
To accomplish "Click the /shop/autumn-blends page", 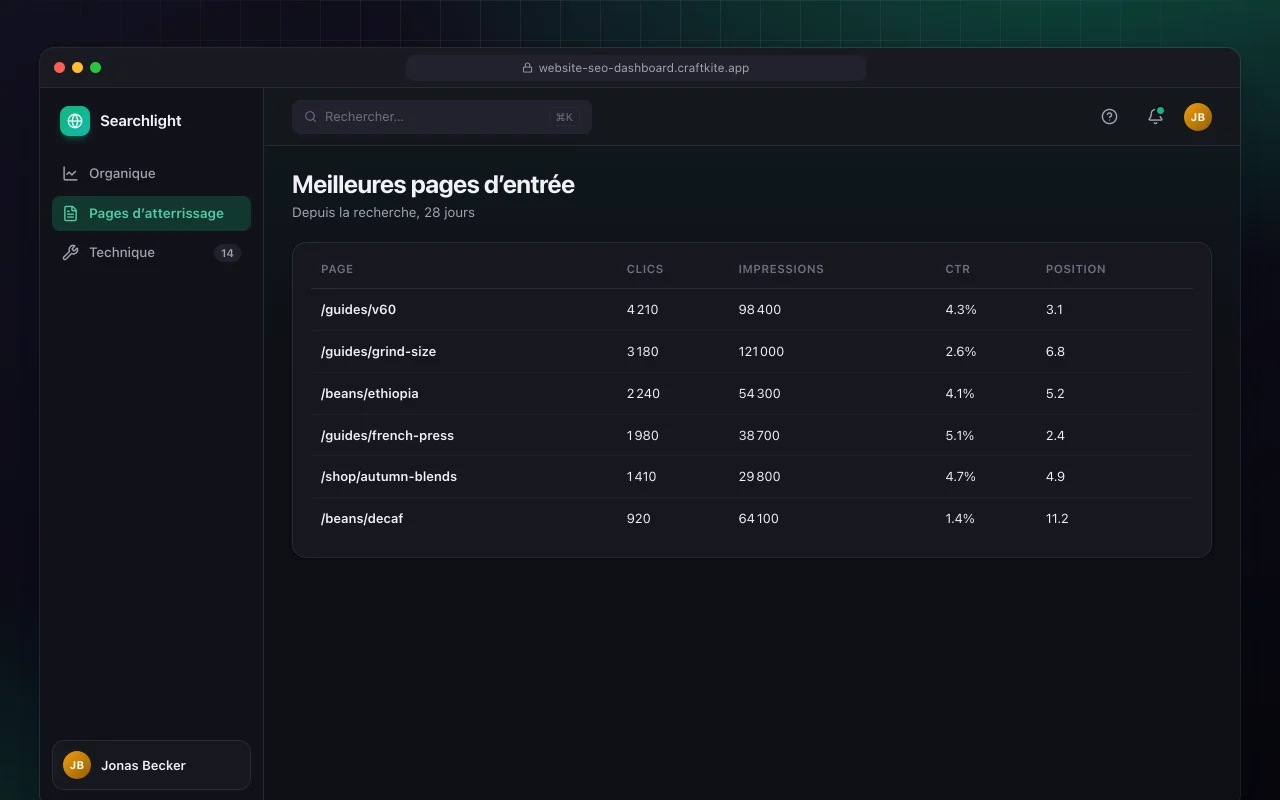I will coord(389,477).
